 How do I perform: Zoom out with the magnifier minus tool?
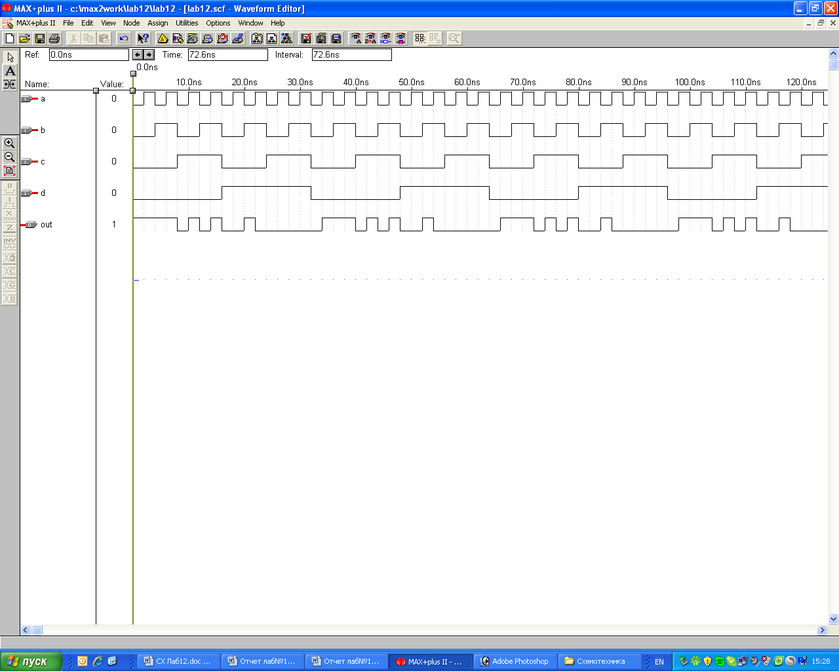pyautogui.click(x=9, y=157)
